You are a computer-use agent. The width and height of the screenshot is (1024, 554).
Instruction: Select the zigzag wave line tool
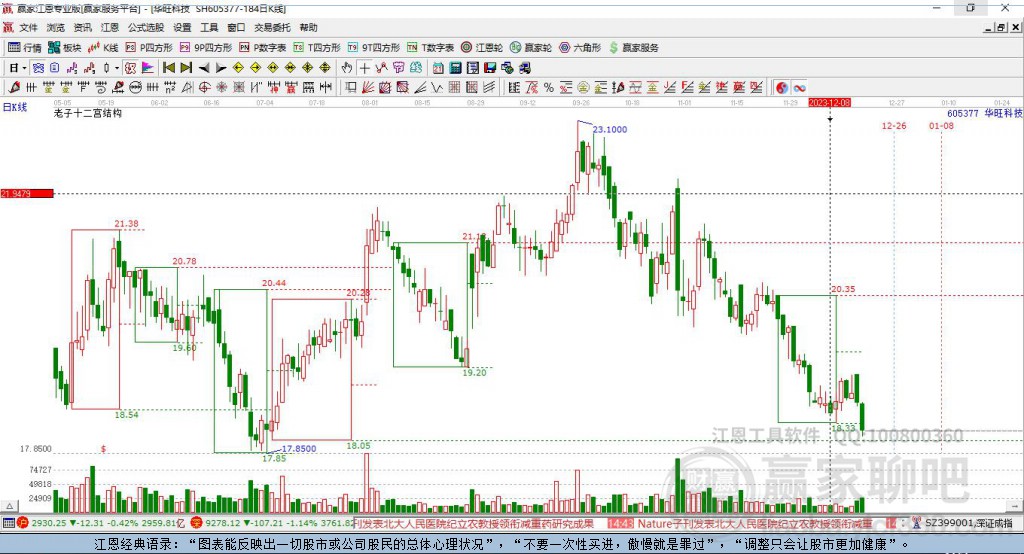tap(436, 88)
